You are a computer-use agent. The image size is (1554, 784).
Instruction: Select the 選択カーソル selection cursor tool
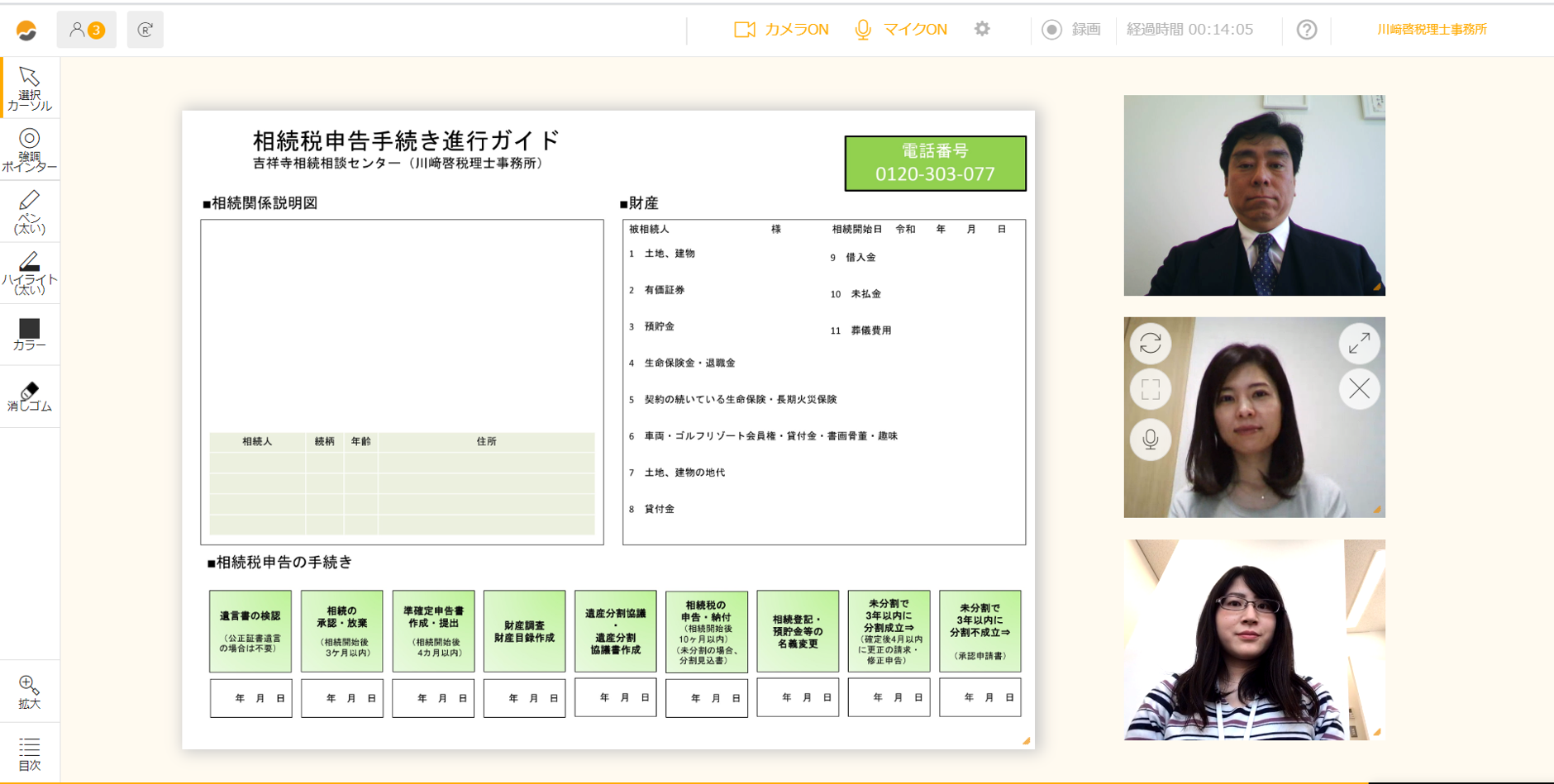(x=30, y=88)
